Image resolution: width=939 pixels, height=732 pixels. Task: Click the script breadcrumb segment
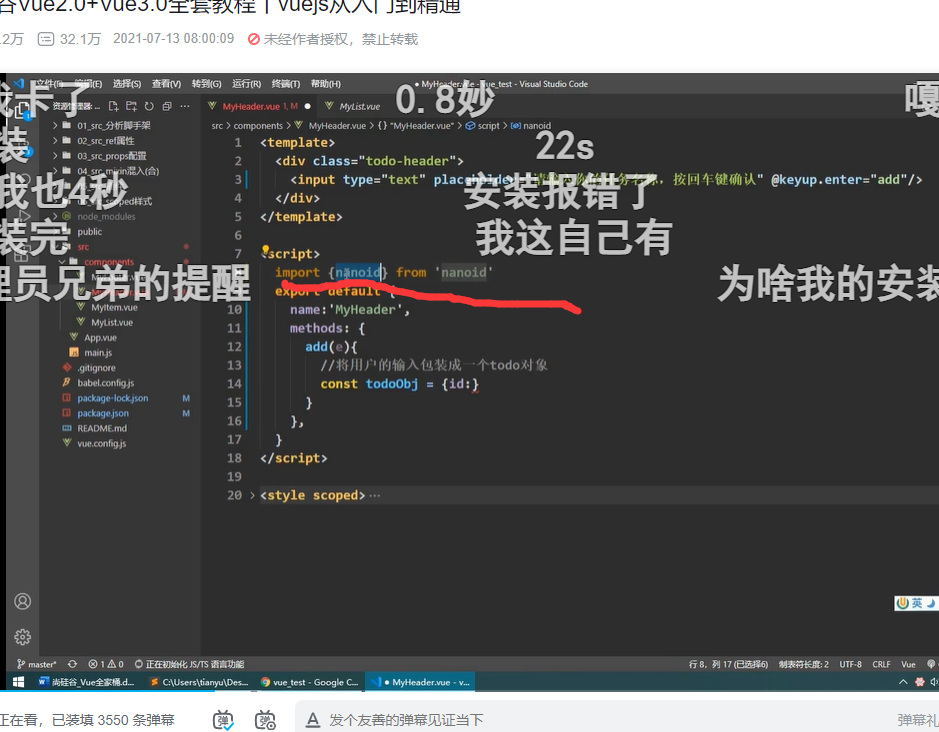[x=483, y=126]
